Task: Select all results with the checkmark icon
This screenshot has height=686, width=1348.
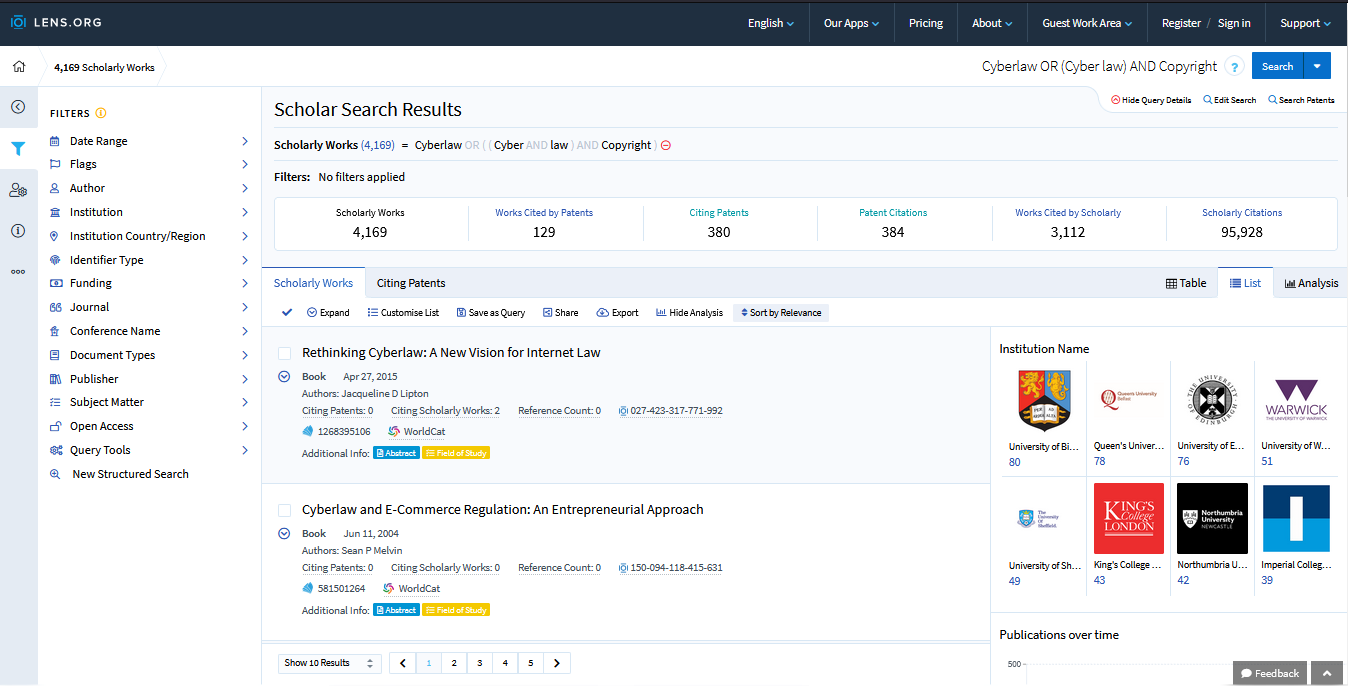Action: [287, 313]
